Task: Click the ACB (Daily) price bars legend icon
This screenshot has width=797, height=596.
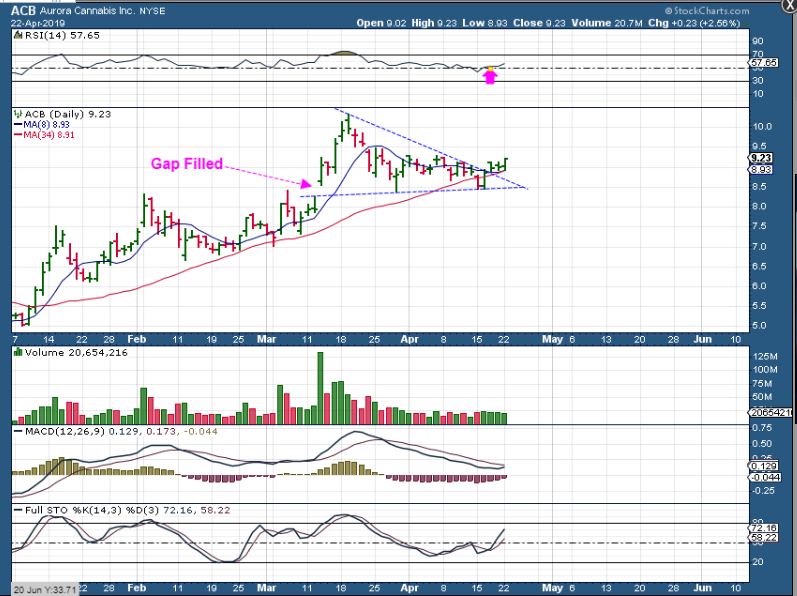Action: tap(18, 114)
